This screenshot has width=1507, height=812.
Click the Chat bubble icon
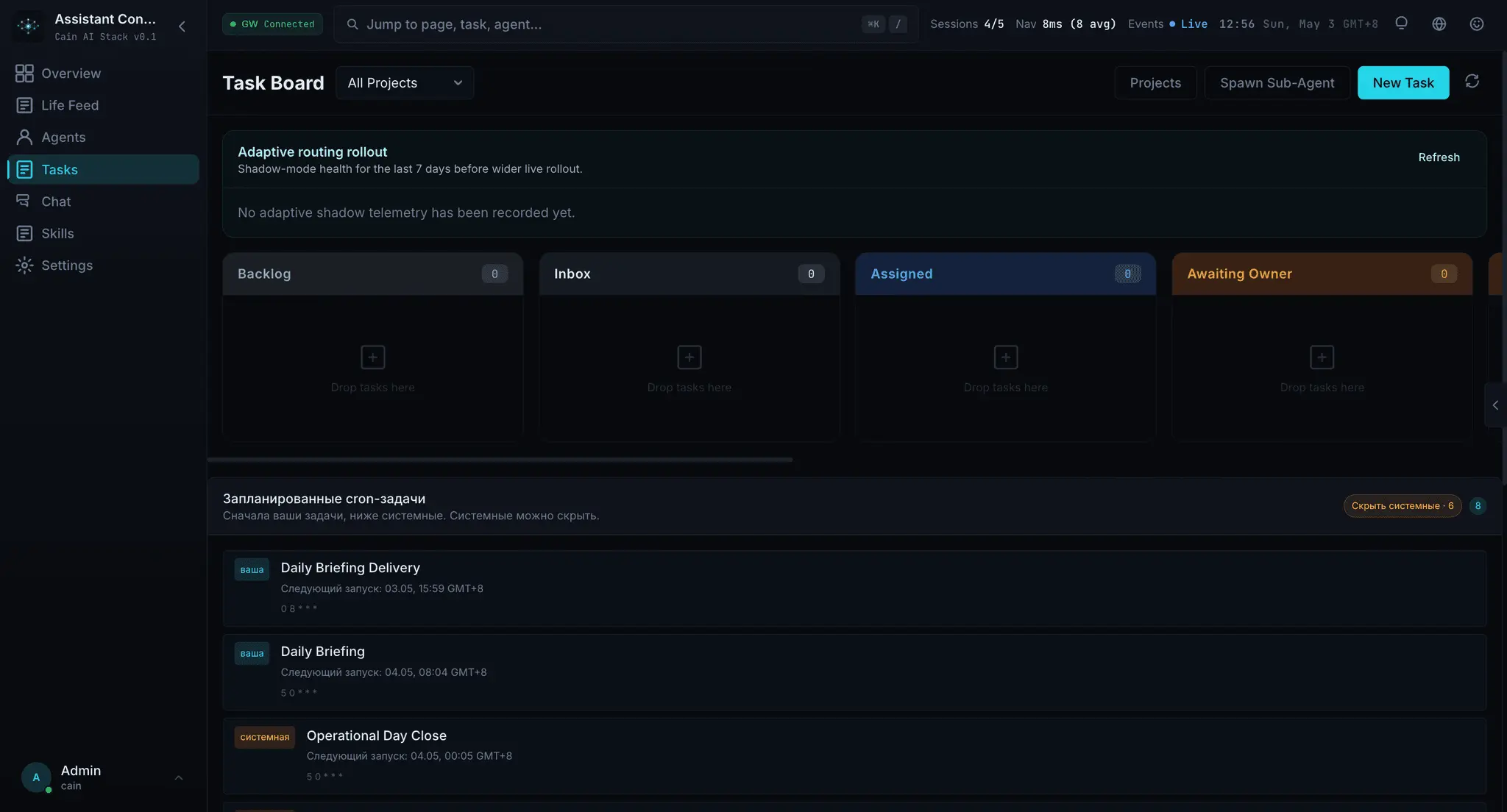[24, 202]
